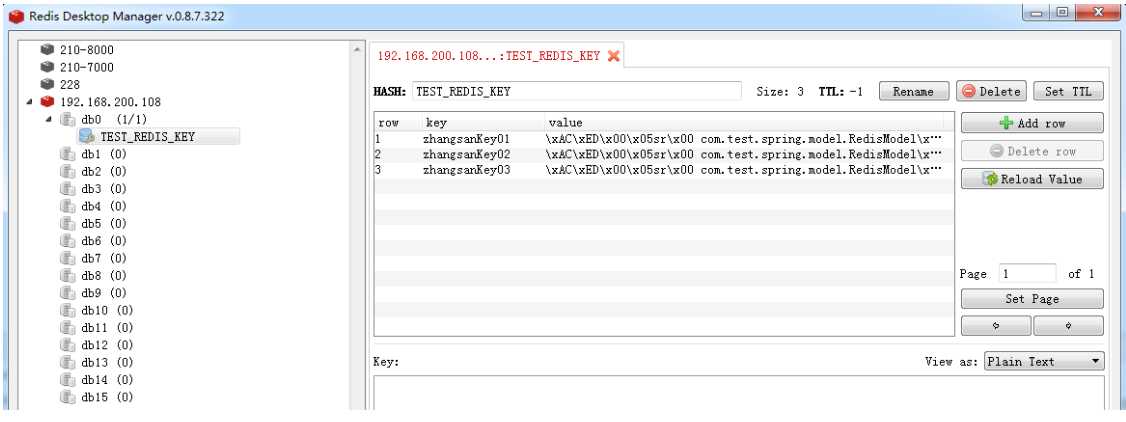Click the db12 database icon
1126x422 pixels.
coord(68,344)
